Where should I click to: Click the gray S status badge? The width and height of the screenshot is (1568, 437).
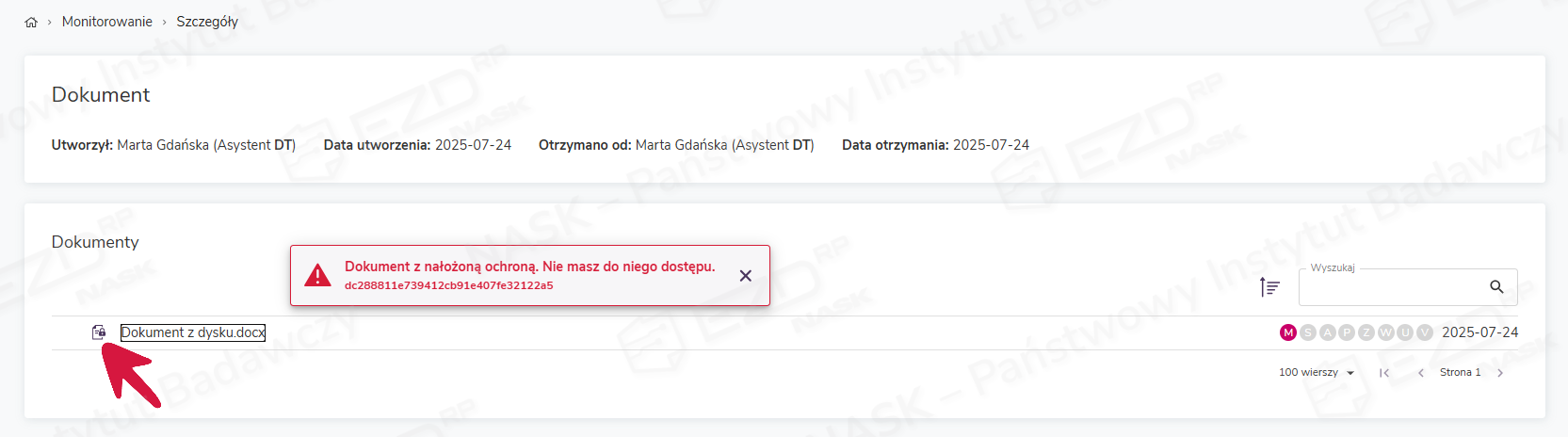pos(1308,332)
